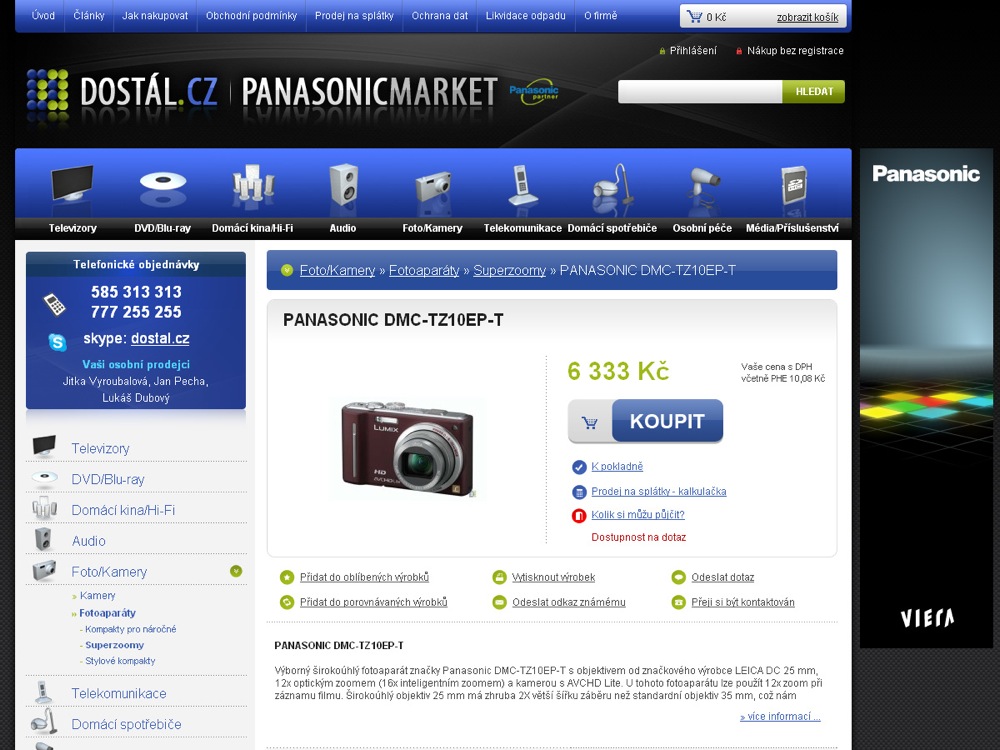Click the Televizory category icon in banner
The width and height of the screenshot is (1000, 750).
tap(73, 186)
